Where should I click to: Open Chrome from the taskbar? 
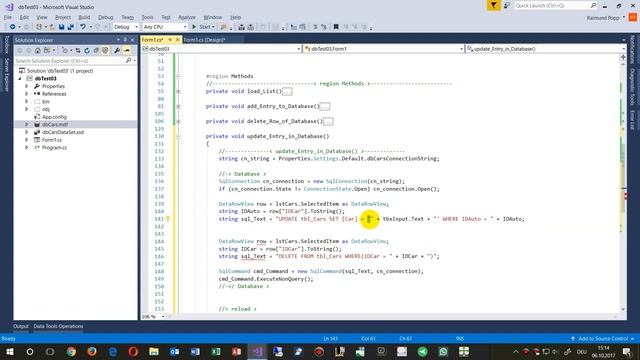(71, 351)
